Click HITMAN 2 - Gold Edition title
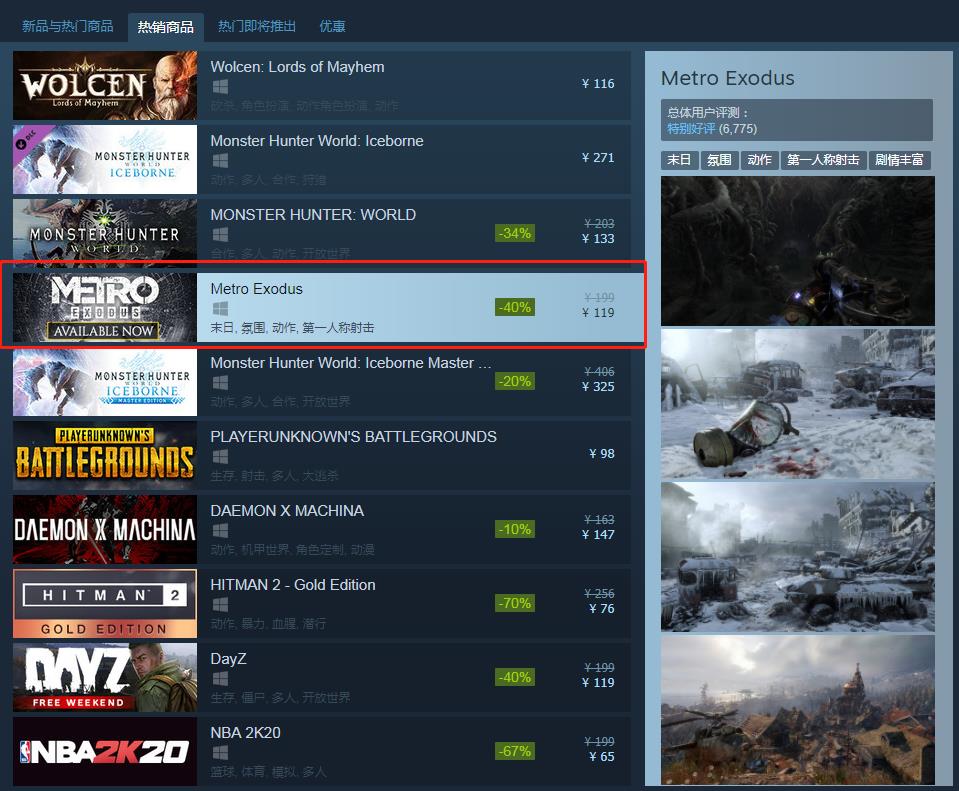Screen dimensions: 959x791 (x=293, y=585)
